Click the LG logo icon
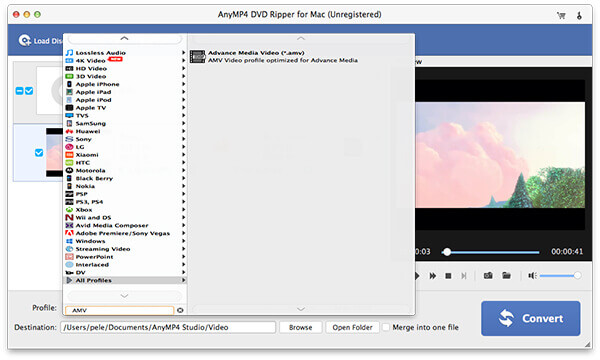The width and height of the screenshot is (600, 360). (69, 147)
